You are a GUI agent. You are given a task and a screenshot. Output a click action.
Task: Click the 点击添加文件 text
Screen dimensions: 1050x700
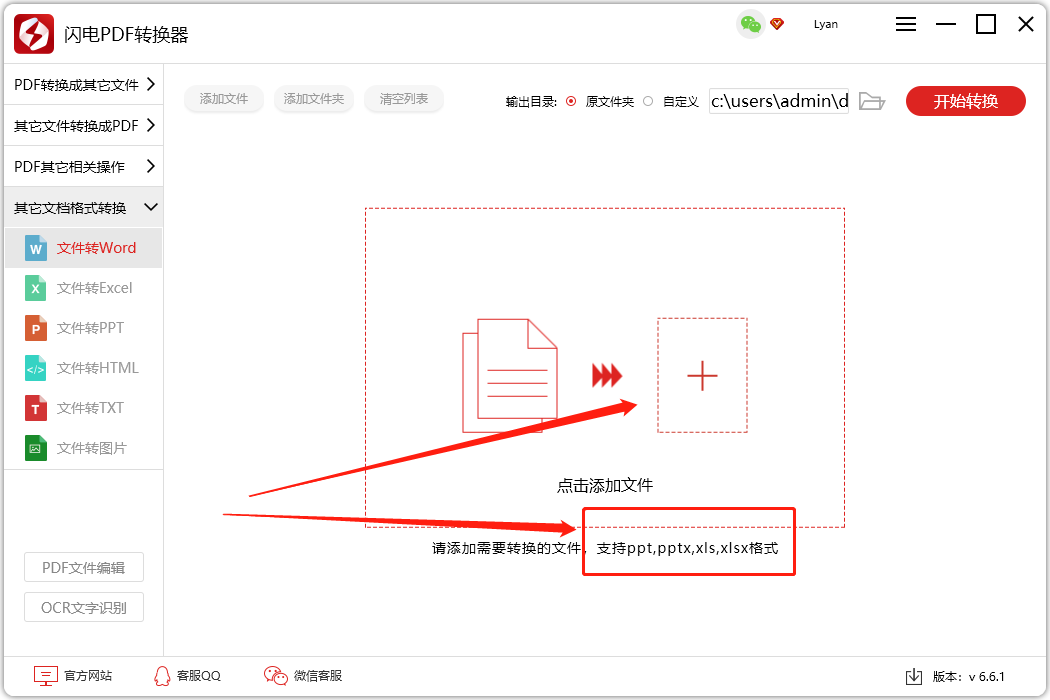click(x=605, y=485)
